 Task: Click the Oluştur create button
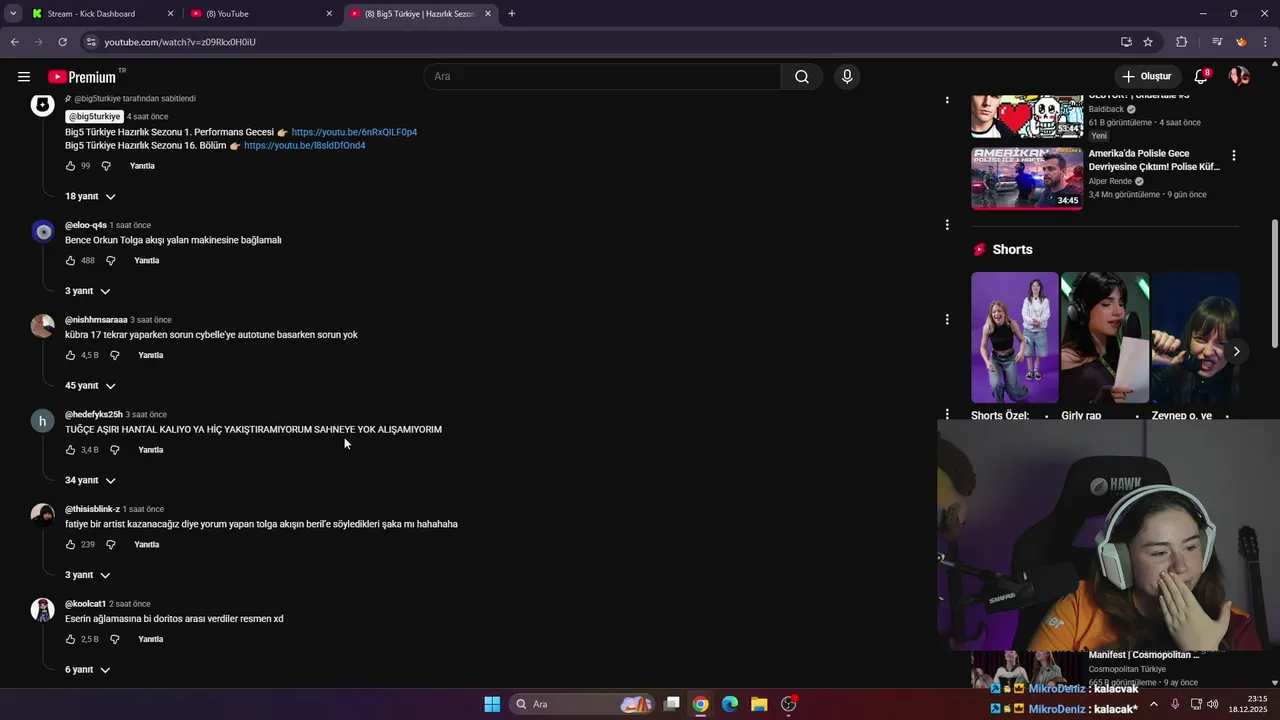[x=1146, y=77]
